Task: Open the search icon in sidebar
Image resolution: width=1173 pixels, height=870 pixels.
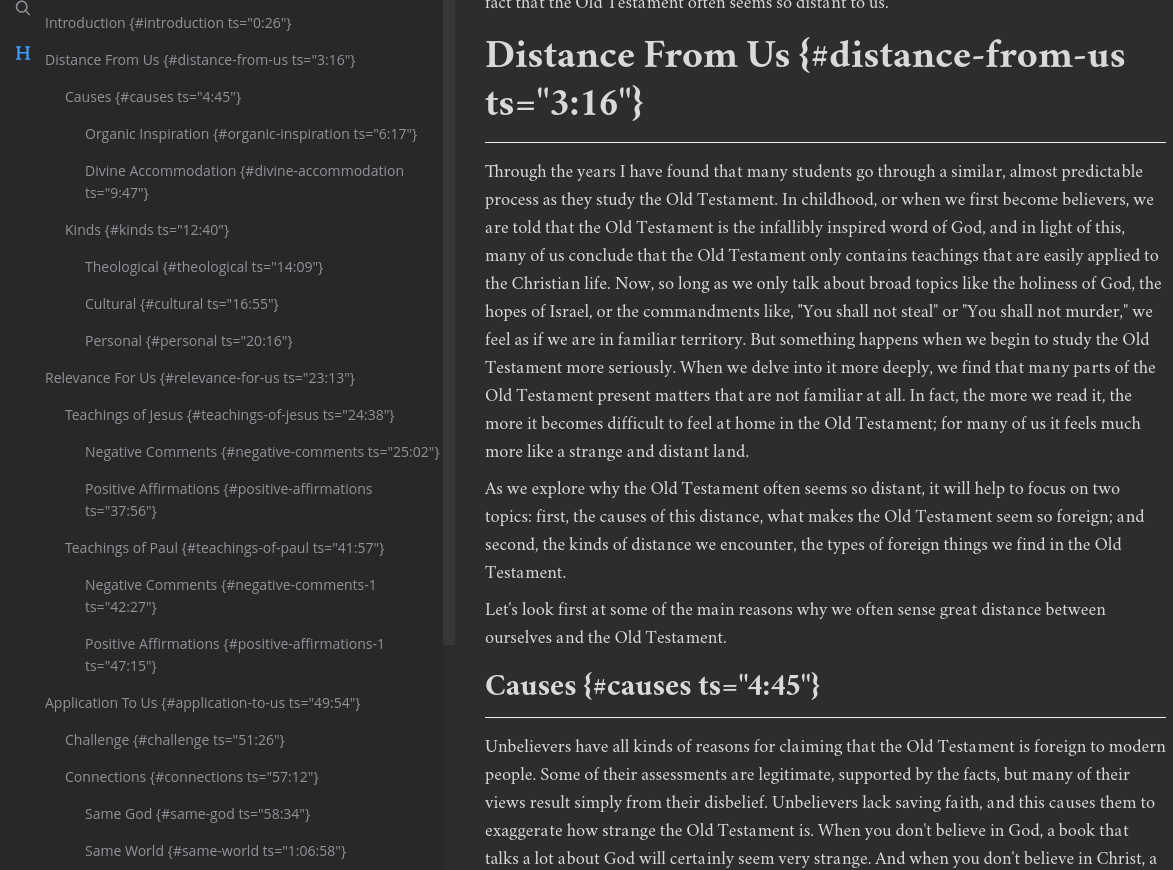Action: (x=23, y=8)
